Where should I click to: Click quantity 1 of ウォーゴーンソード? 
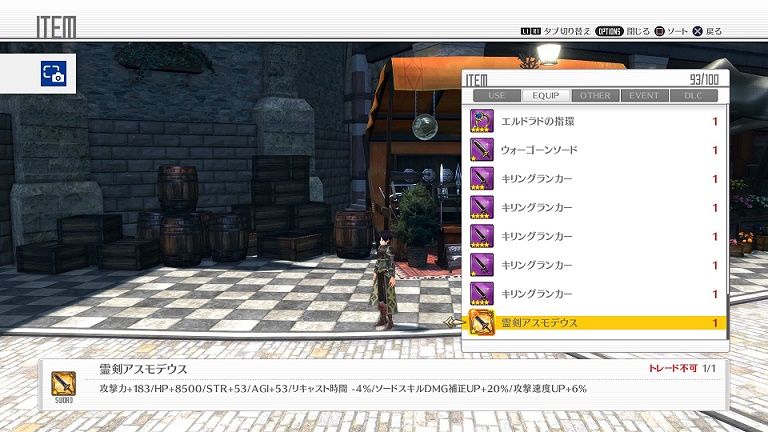click(715, 150)
